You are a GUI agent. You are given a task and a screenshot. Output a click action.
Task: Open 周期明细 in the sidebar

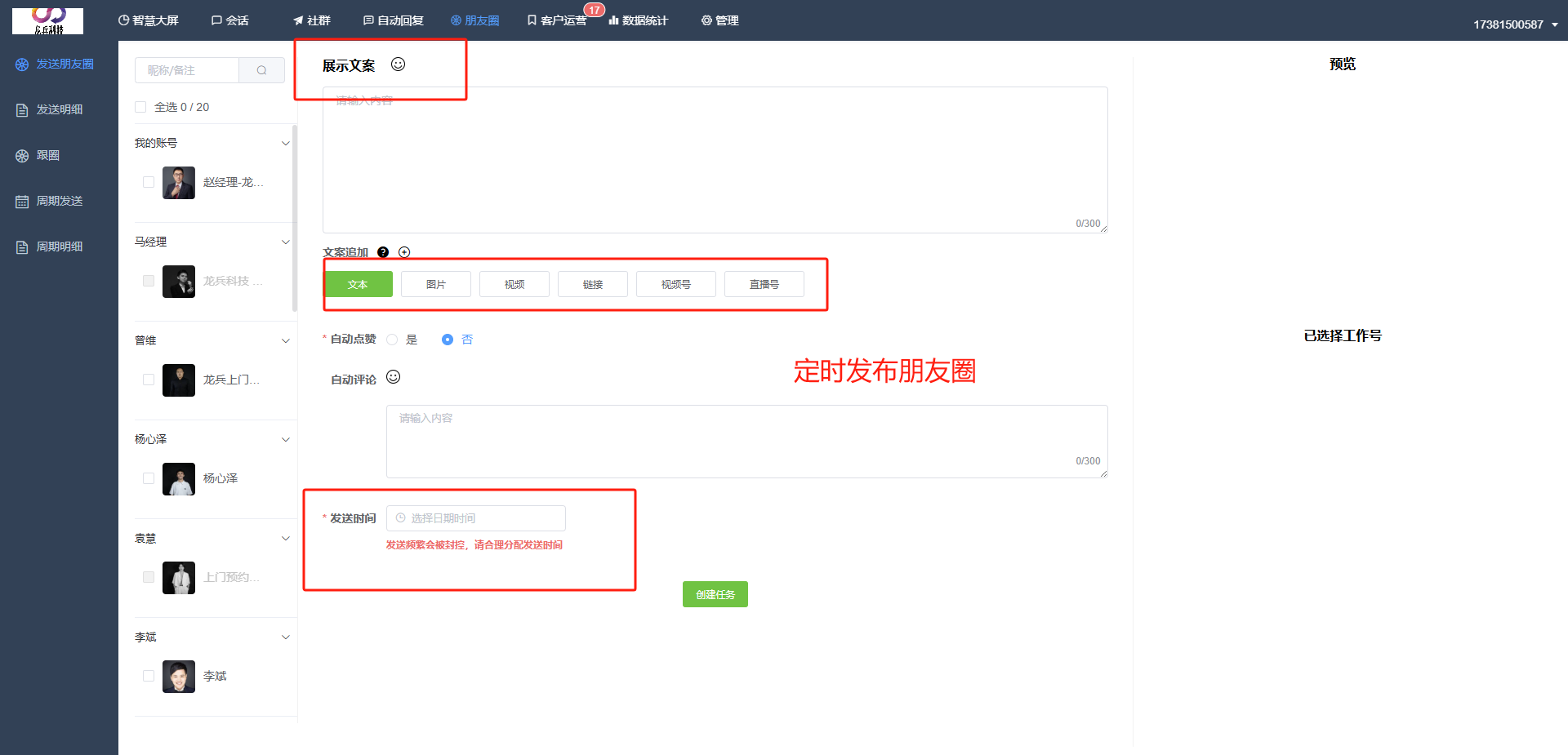[x=49, y=246]
